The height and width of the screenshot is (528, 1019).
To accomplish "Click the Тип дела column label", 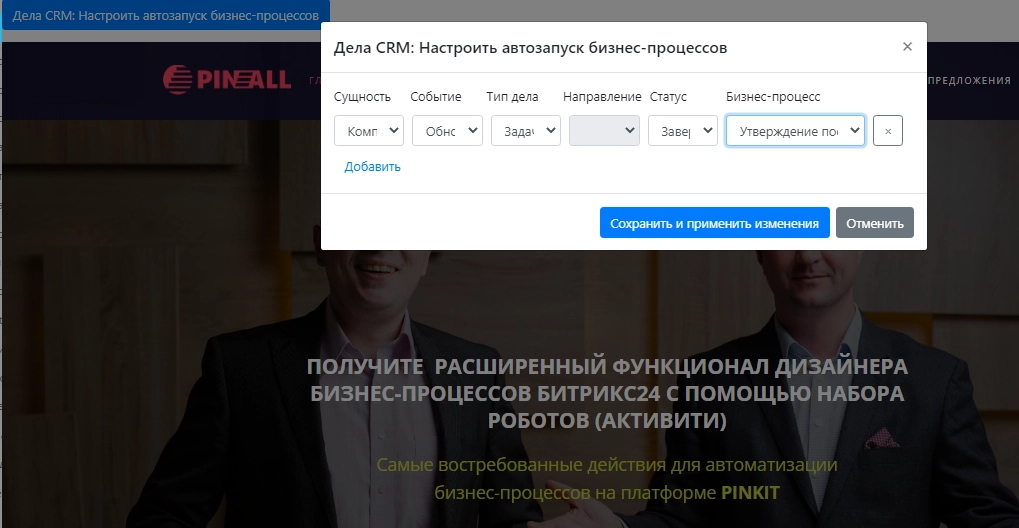I will [512, 97].
